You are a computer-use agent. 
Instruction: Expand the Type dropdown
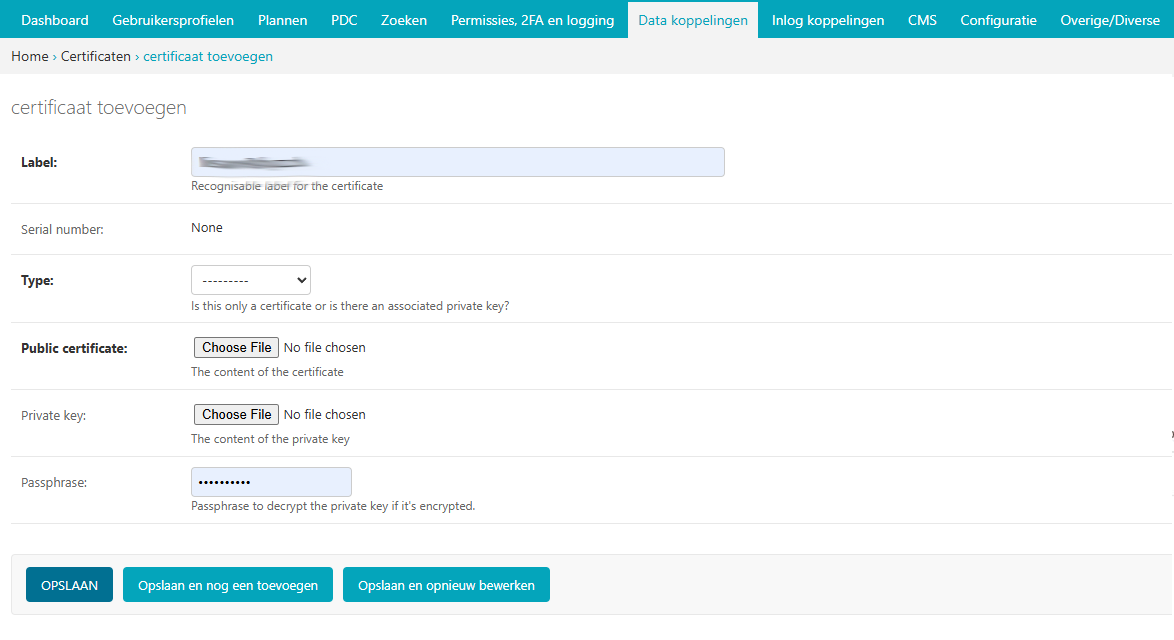click(250, 280)
